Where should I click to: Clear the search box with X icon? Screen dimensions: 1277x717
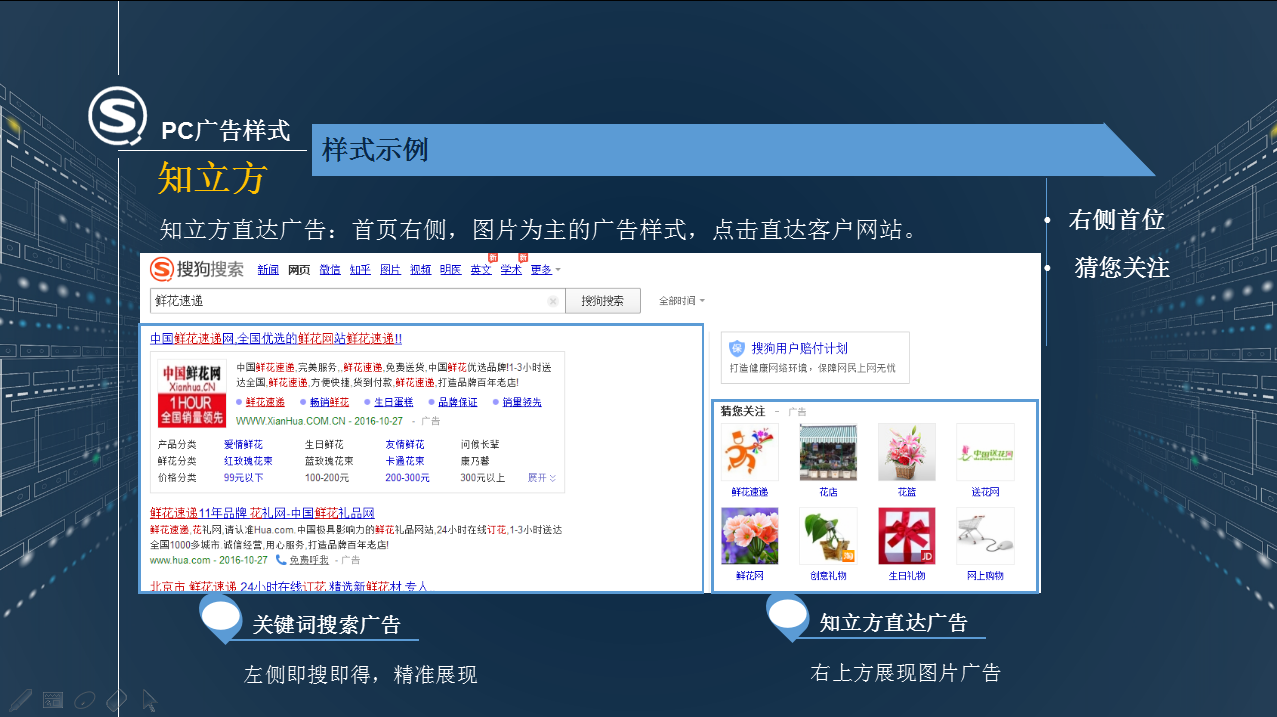pyautogui.click(x=553, y=301)
